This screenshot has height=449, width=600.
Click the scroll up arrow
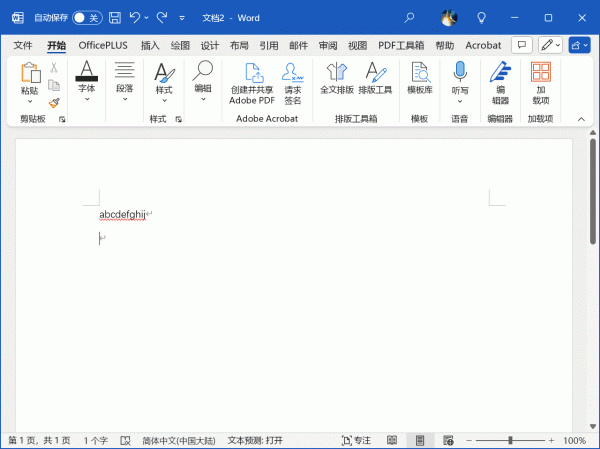click(x=593, y=133)
